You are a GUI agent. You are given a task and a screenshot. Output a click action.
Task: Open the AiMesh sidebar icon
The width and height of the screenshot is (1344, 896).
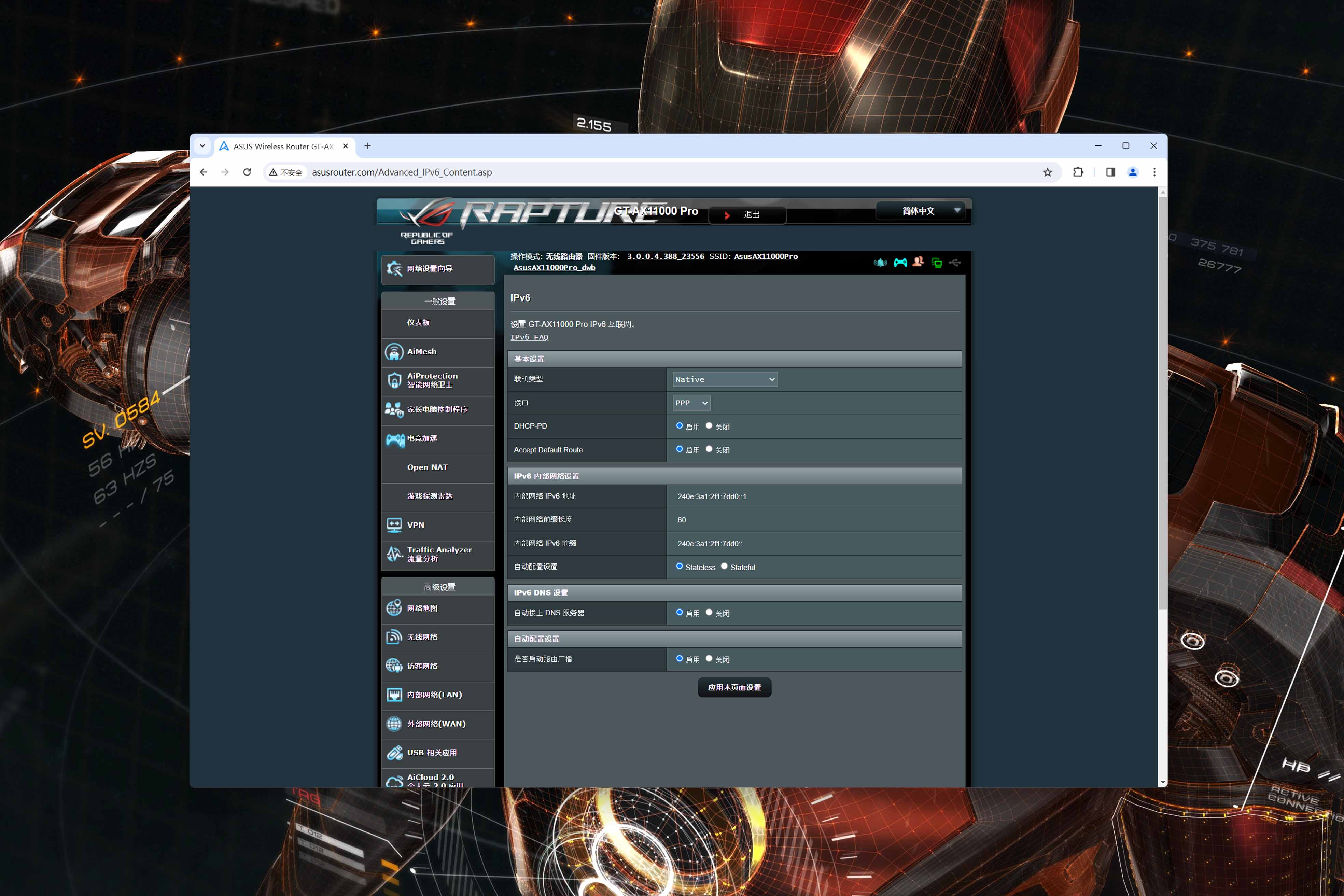[394, 351]
